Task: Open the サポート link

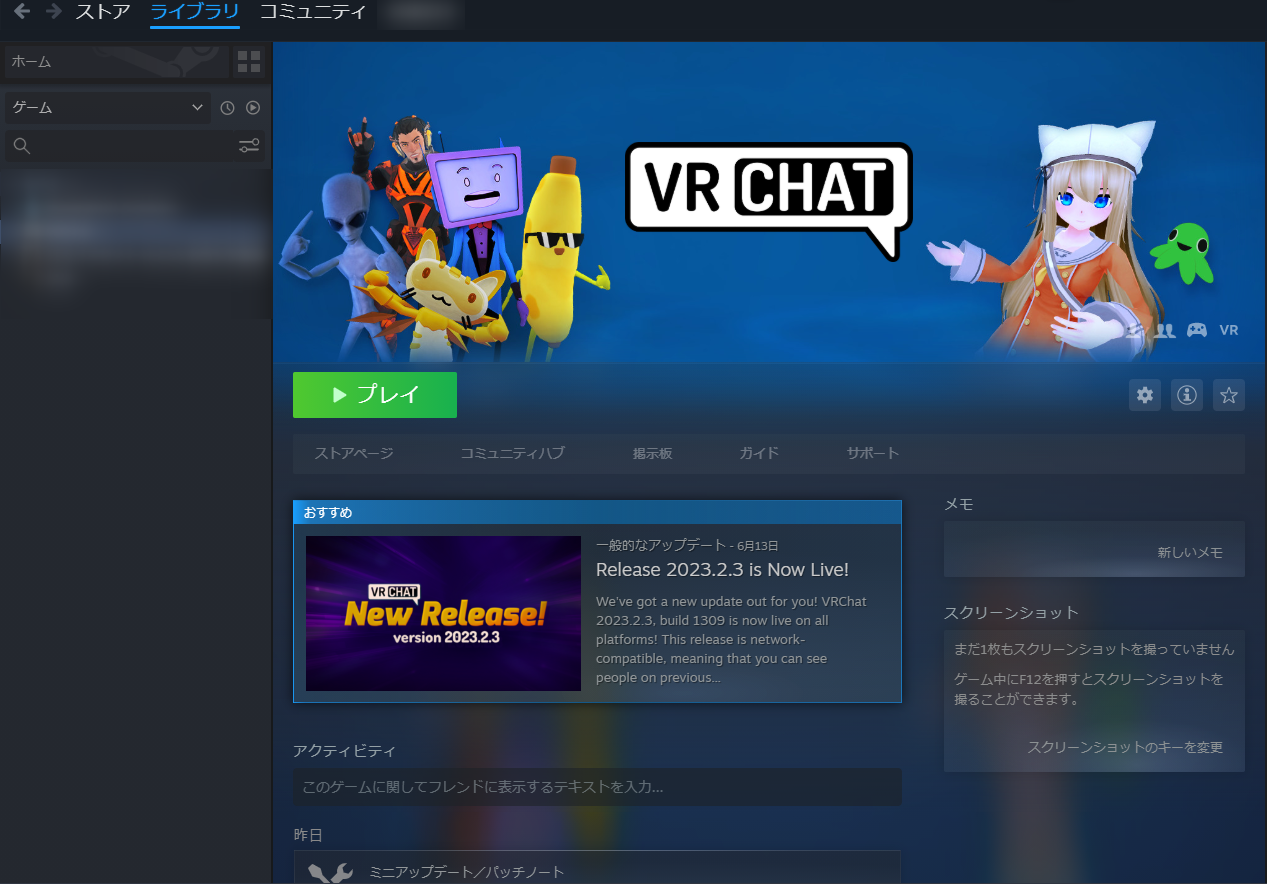Action: click(x=873, y=453)
